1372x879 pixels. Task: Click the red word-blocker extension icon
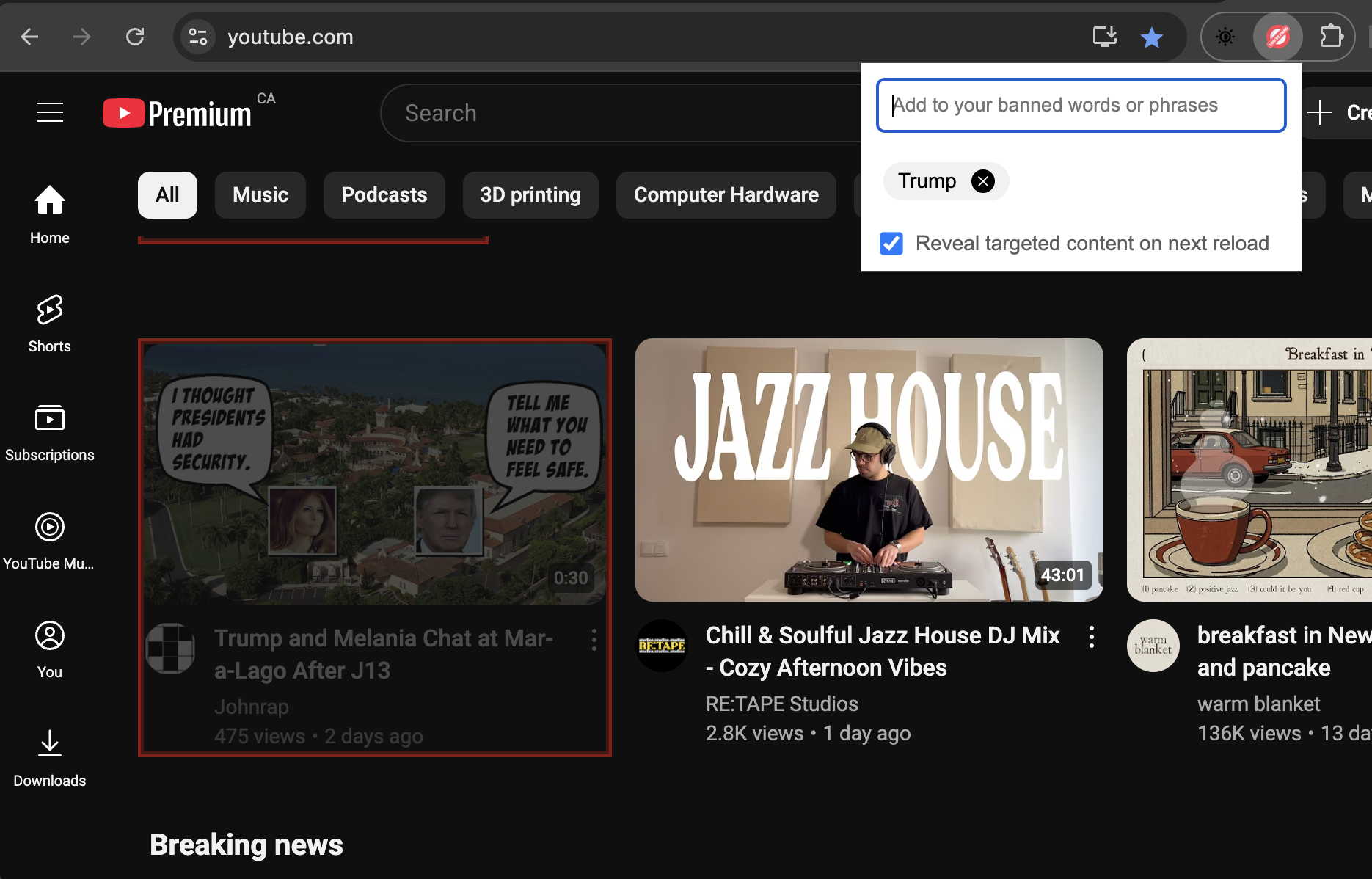pyautogui.click(x=1277, y=37)
